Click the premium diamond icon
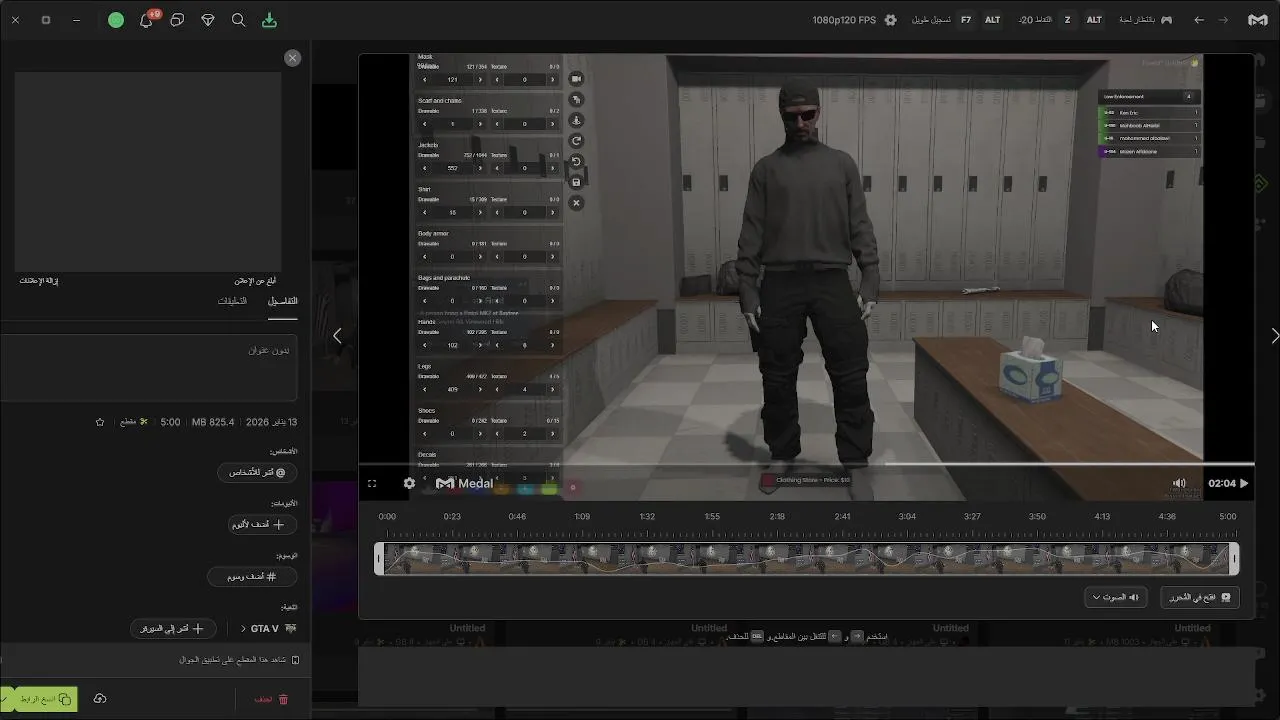 (208, 20)
